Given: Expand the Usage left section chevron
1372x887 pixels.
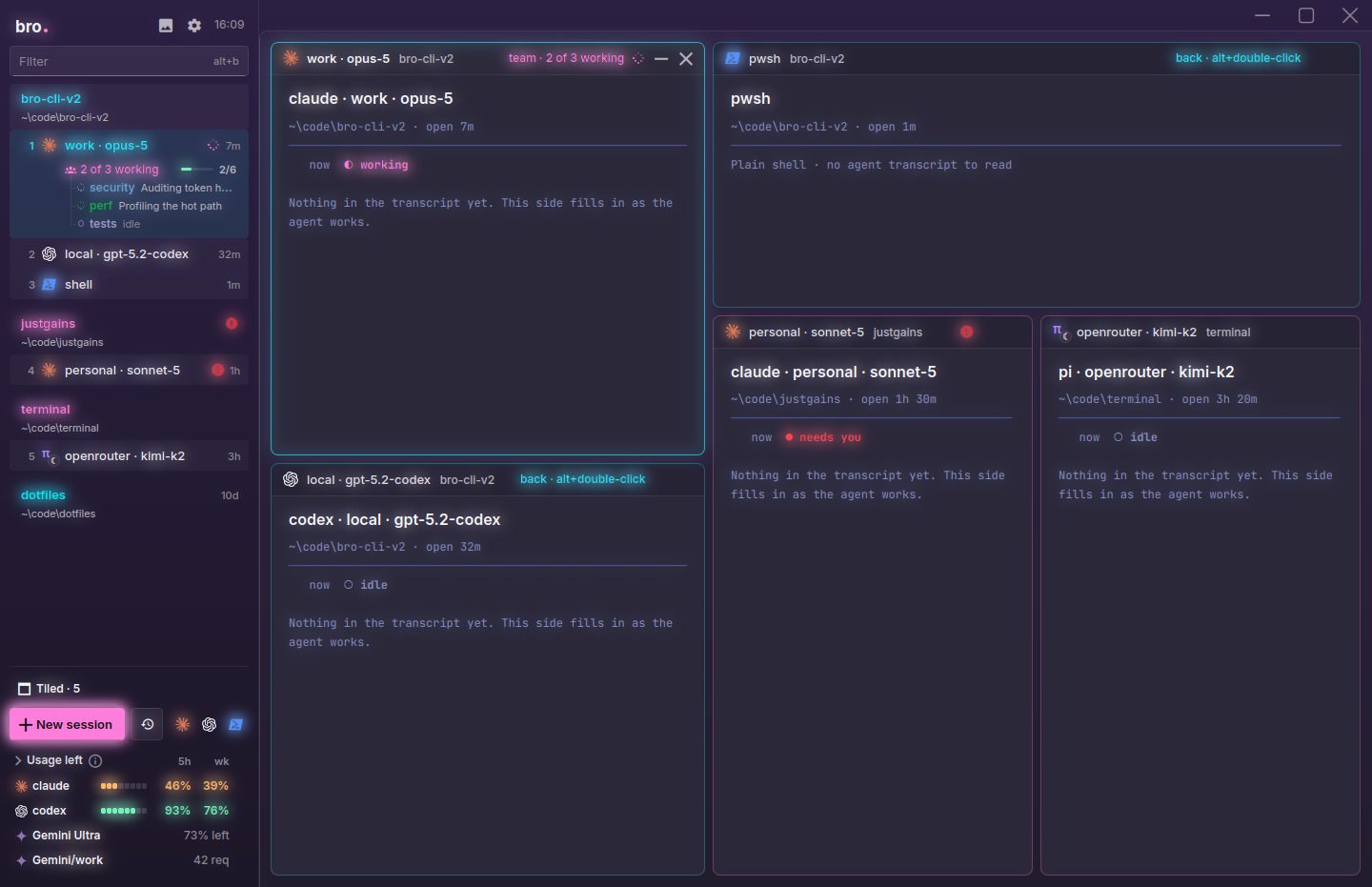Looking at the screenshot, I should 18,760.
